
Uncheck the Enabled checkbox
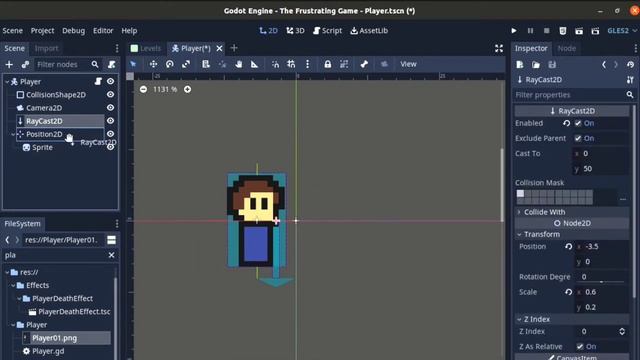[x=578, y=123]
